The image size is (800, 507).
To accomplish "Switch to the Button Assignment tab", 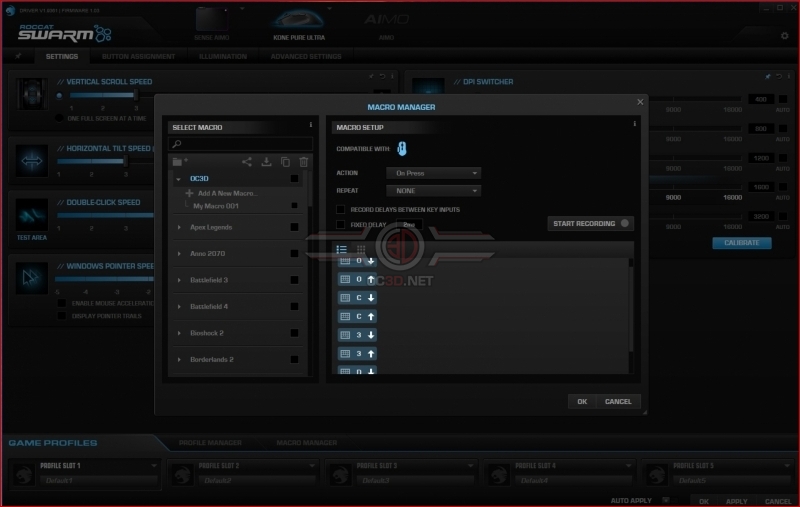I will (138, 56).
